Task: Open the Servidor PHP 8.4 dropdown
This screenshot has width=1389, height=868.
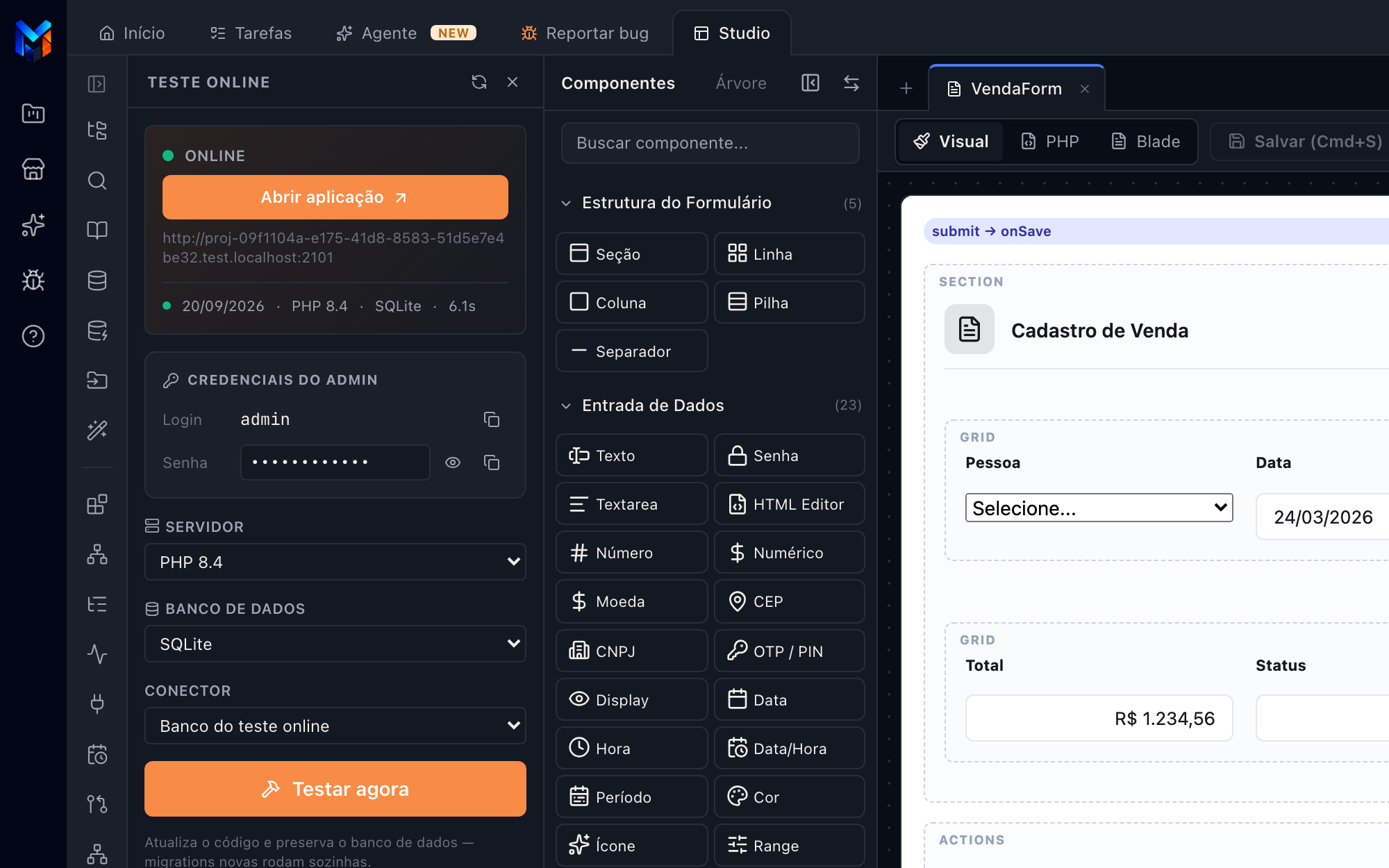Action: (335, 562)
